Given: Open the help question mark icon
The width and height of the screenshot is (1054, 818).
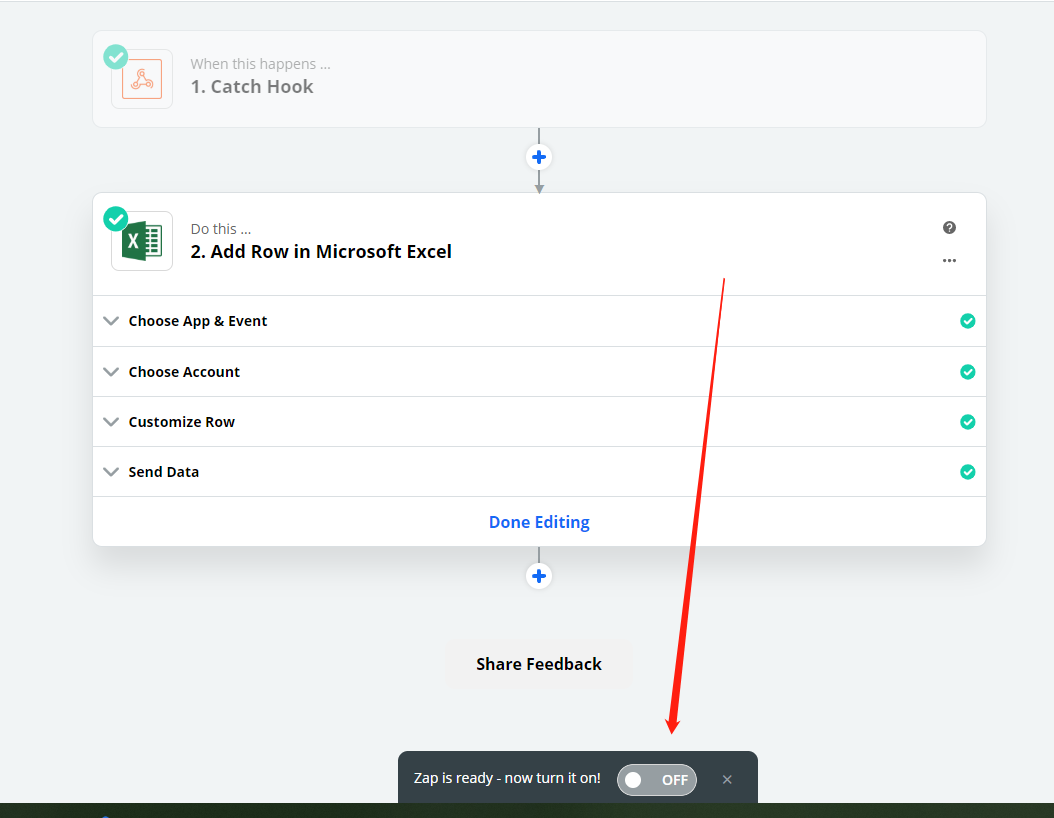Looking at the screenshot, I should pos(949,227).
